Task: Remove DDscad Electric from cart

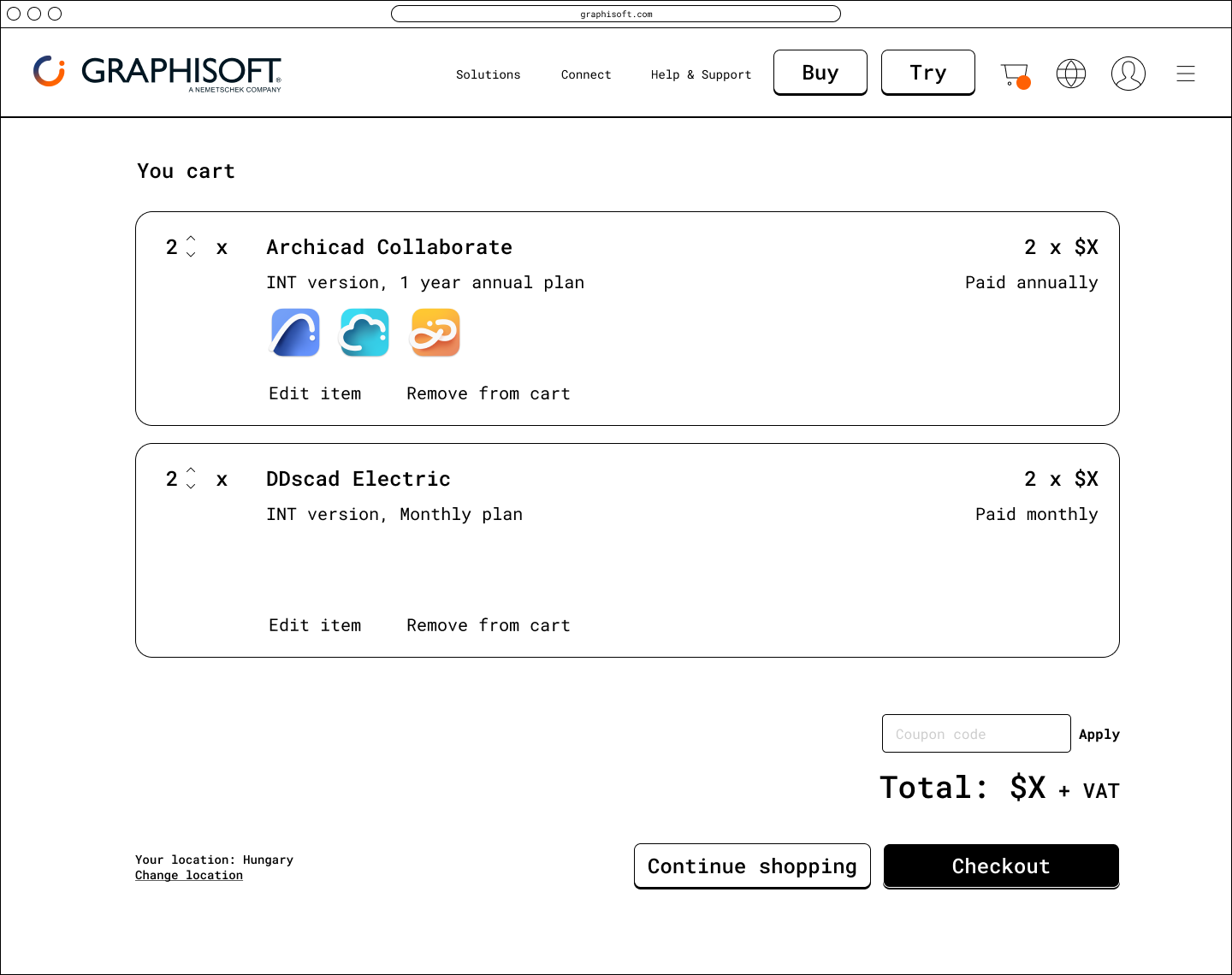Action: point(488,625)
